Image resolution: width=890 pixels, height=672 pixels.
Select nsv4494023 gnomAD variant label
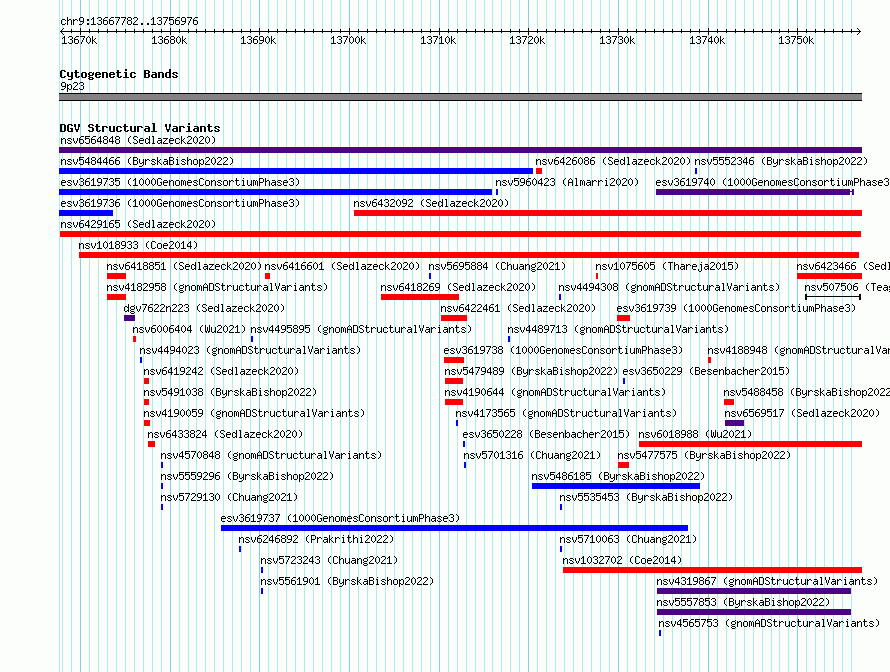[250, 350]
